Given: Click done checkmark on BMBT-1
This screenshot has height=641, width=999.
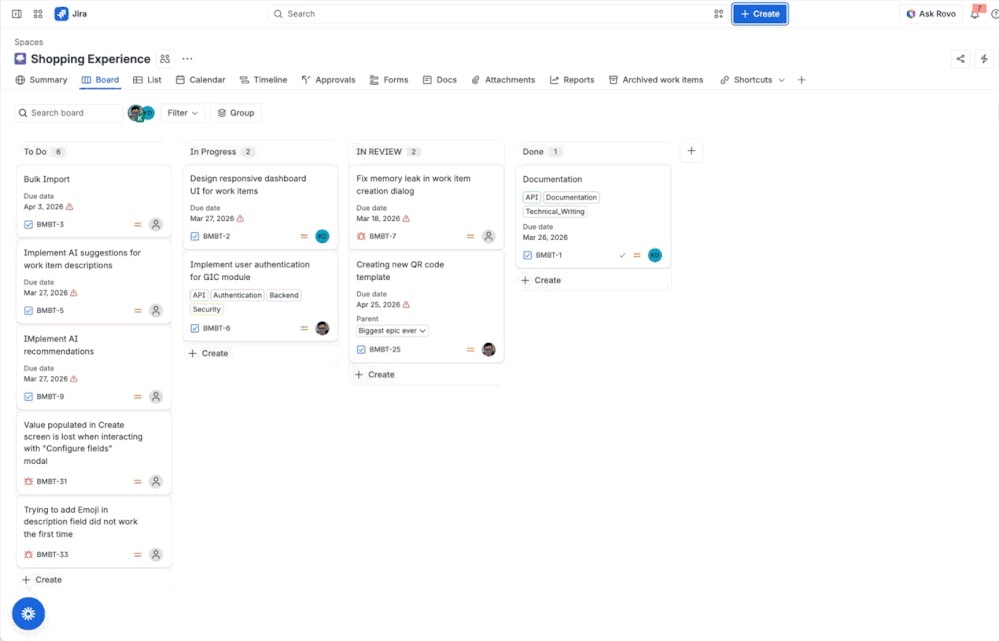Looking at the screenshot, I should pyautogui.click(x=622, y=255).
